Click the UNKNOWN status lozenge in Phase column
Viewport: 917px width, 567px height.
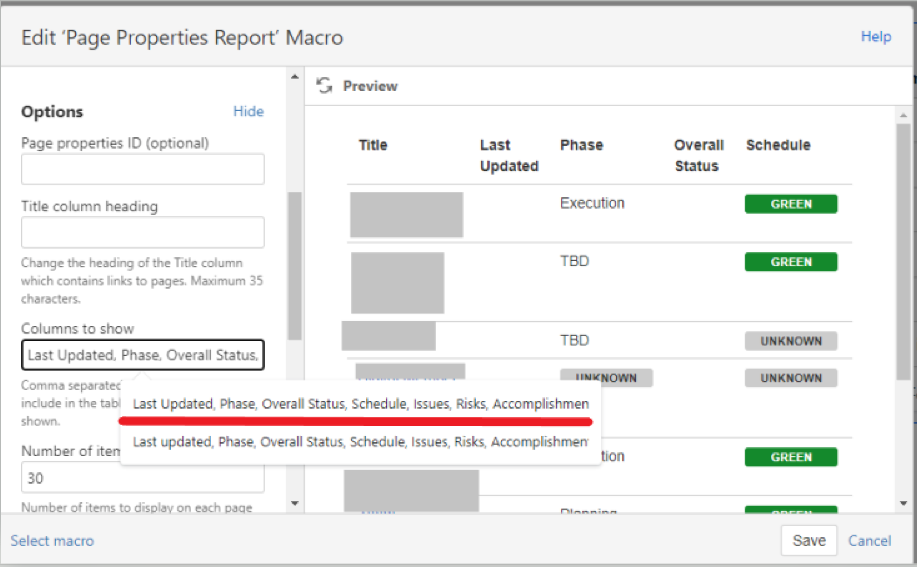606,378
